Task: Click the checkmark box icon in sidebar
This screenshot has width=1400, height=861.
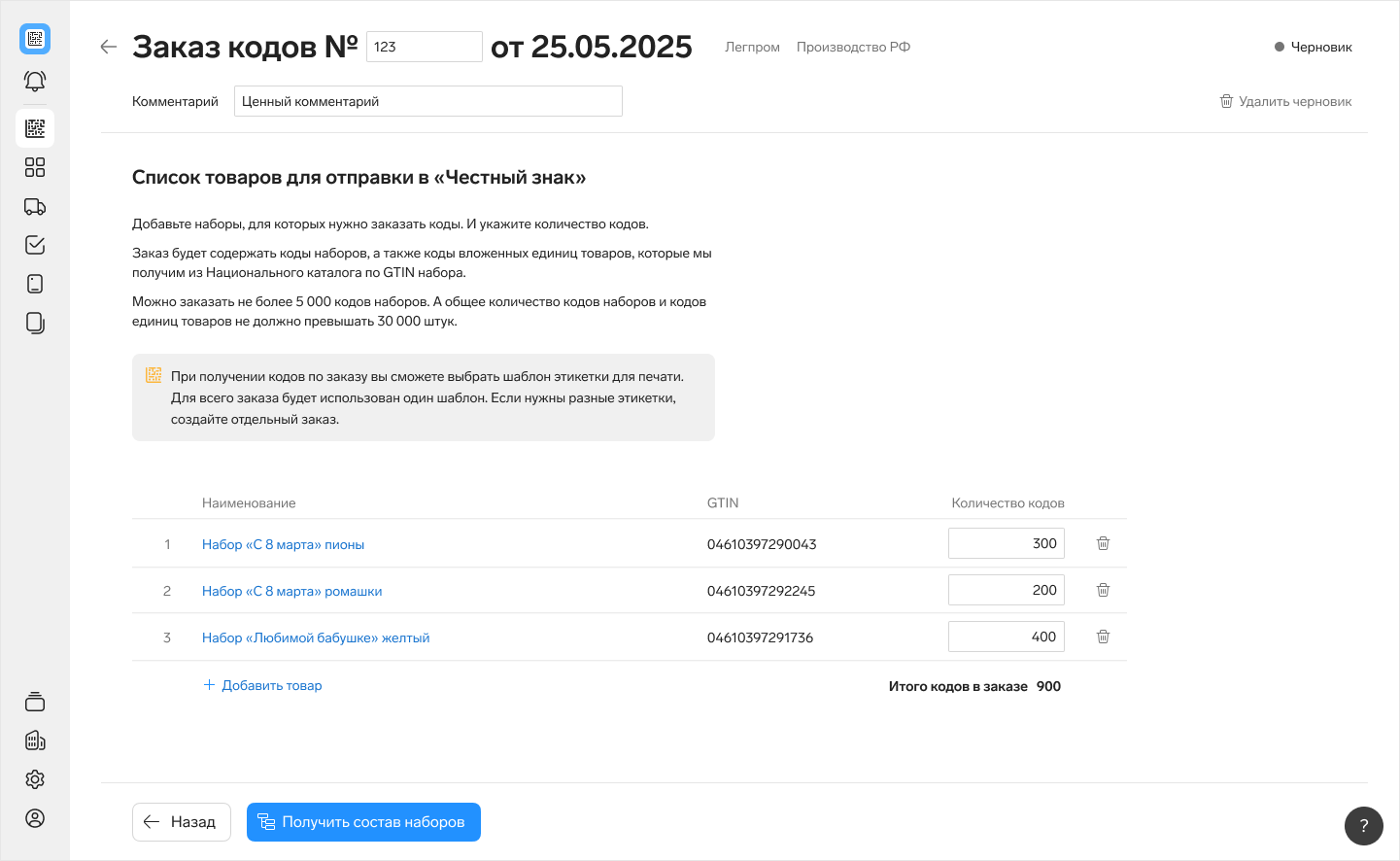Action: click(x=35, y=245)
